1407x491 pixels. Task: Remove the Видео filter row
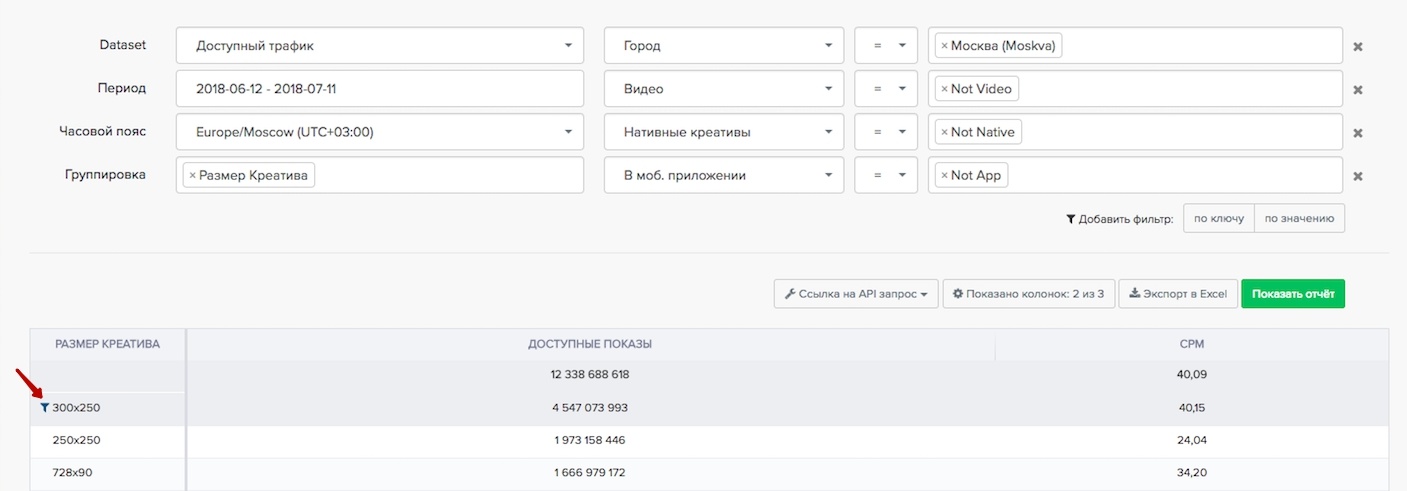[x=1358, y=89]
